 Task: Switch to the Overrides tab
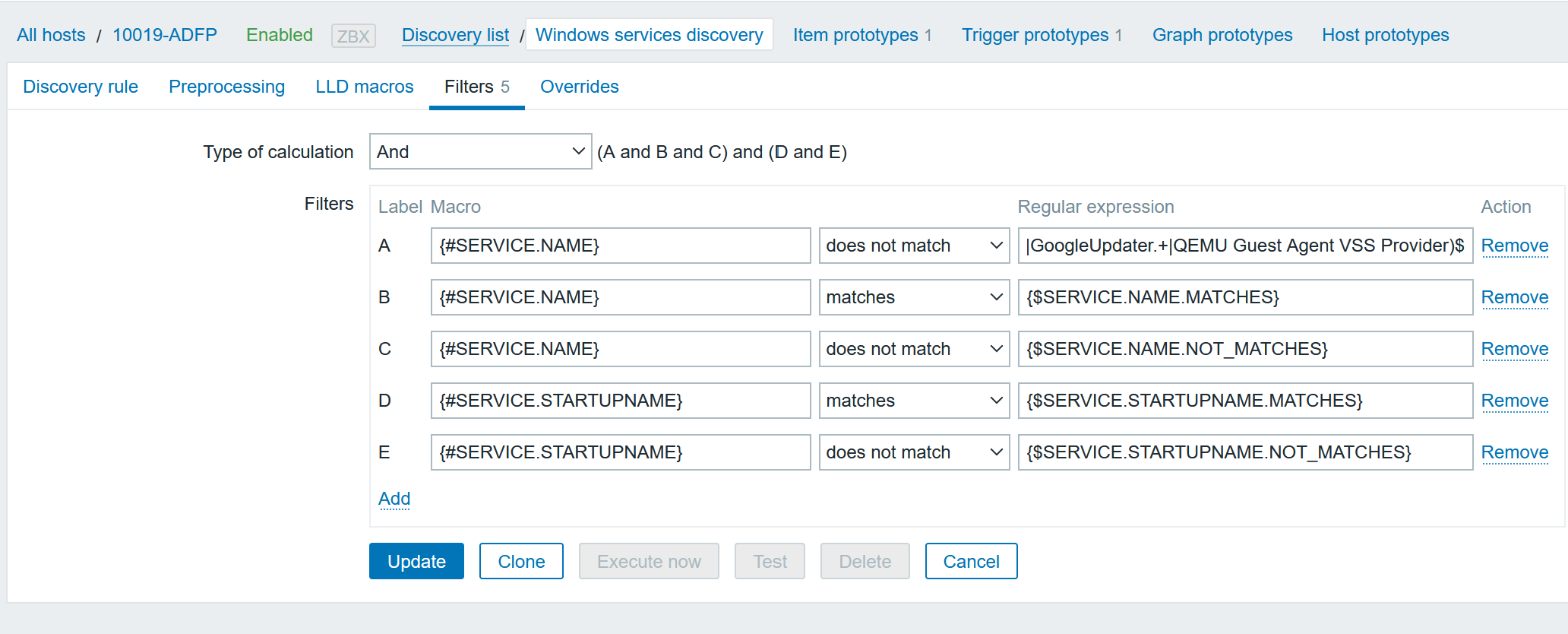tap(579, 87)
